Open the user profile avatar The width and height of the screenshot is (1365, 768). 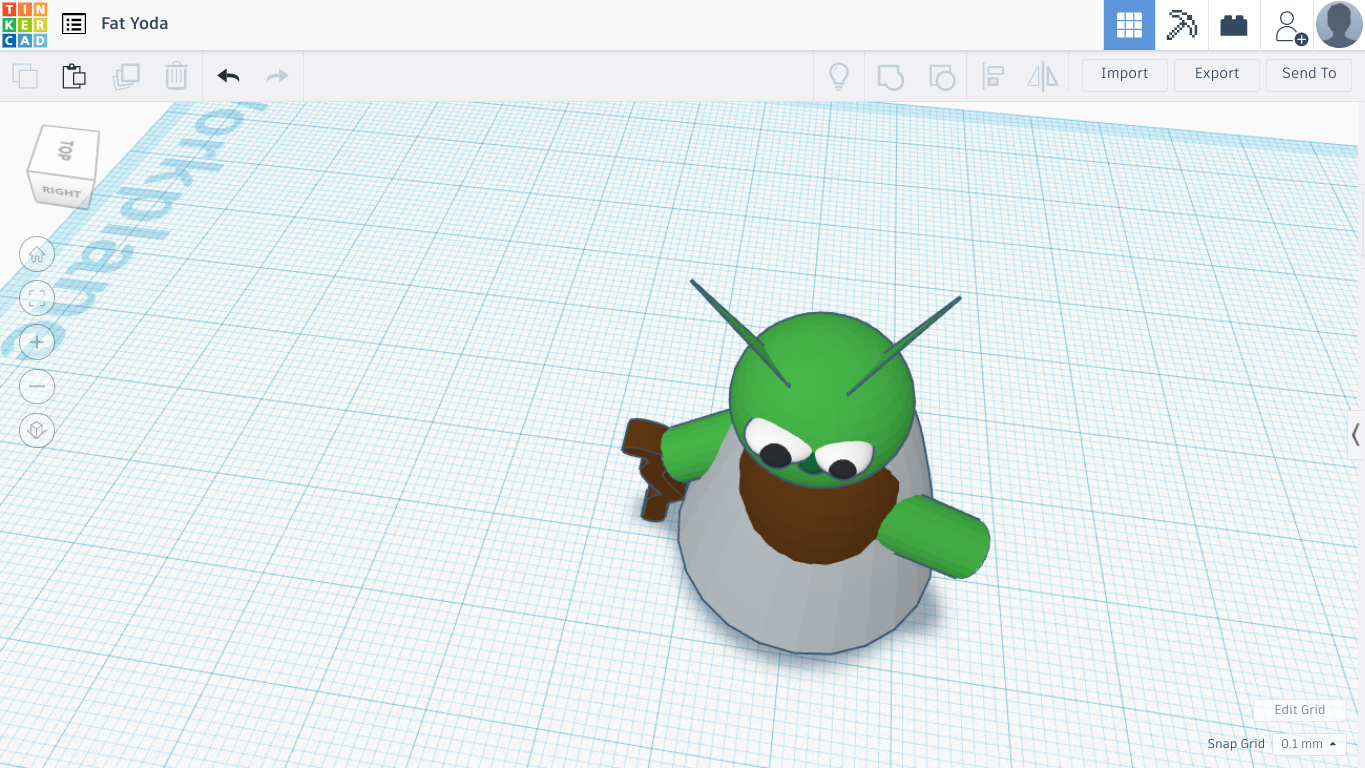[x=1339, y=24]
